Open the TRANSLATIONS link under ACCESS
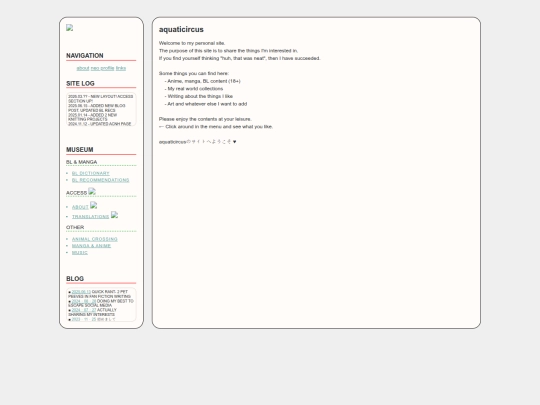 click(91, 217)
